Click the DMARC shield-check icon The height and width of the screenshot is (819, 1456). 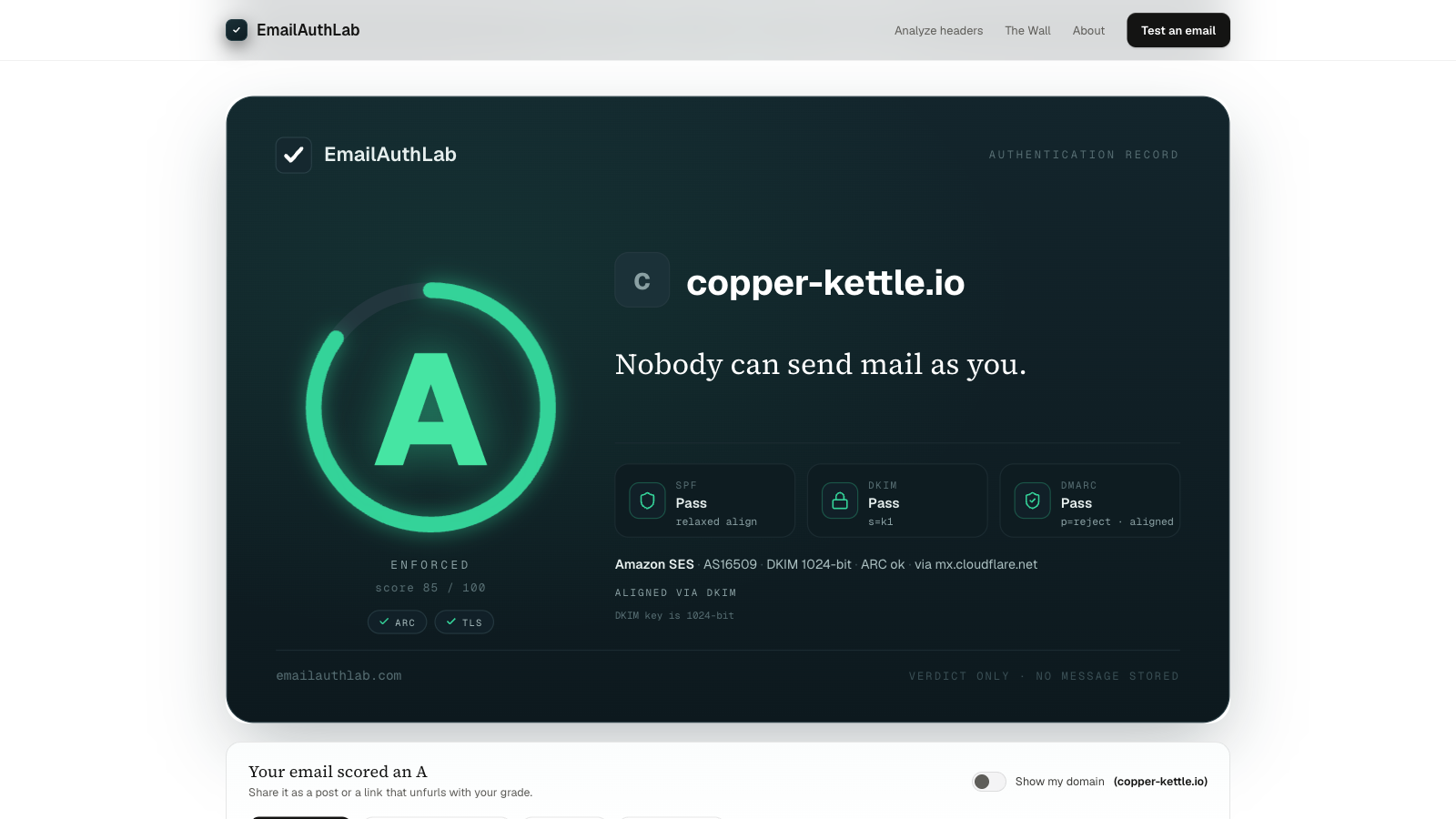1032,500
